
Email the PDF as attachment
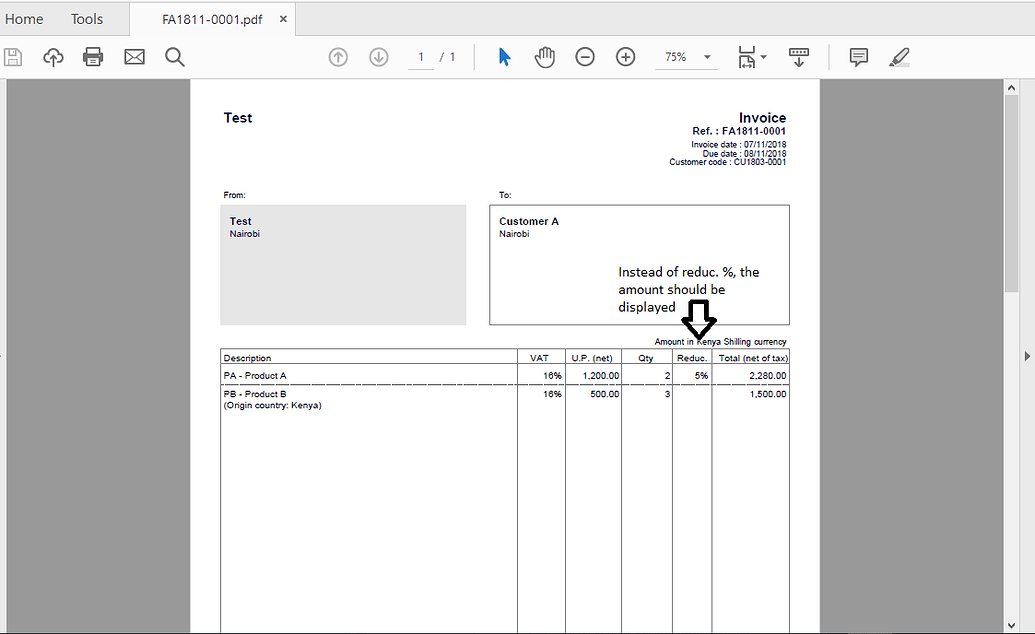point(134,57)
